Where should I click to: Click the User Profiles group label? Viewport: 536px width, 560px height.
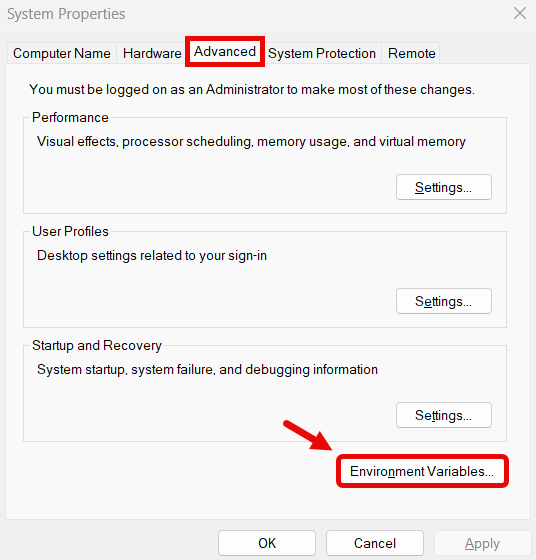tap(70, 231)
